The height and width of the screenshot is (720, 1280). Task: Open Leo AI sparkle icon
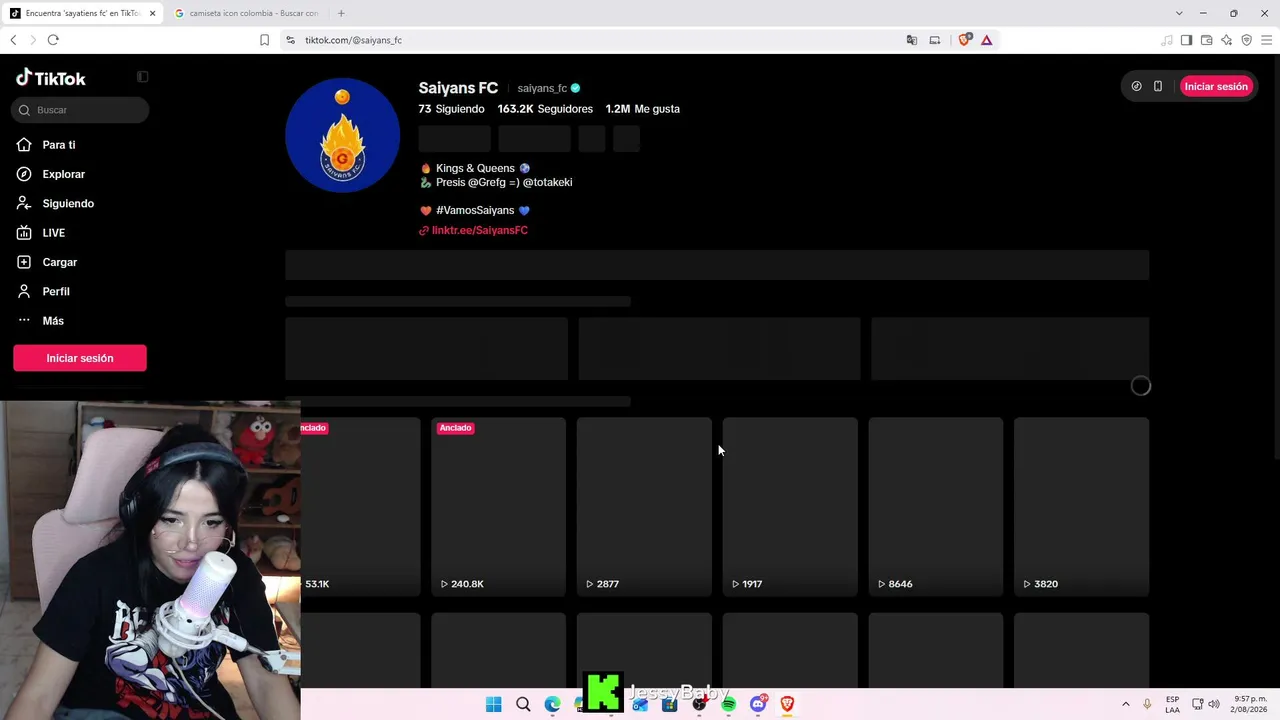point(1226,40)
